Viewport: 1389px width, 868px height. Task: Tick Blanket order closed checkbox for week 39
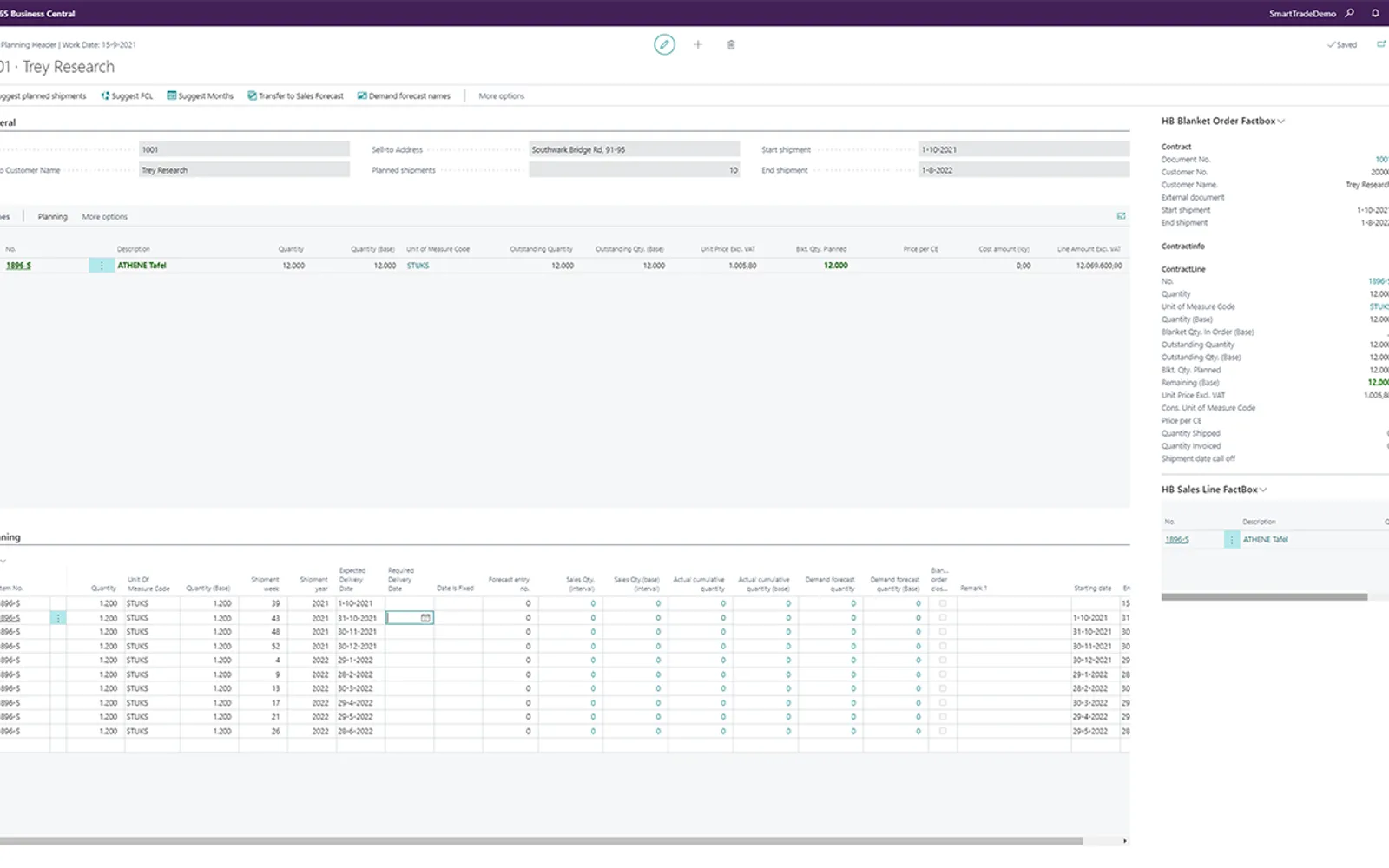942,603
